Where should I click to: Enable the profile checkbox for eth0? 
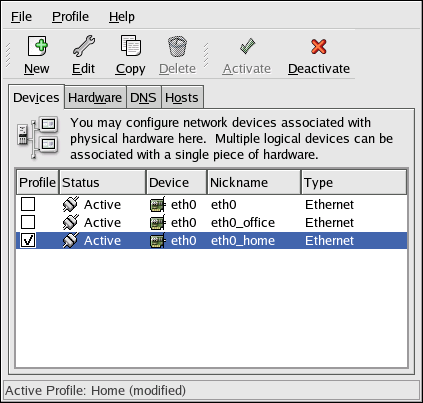tap(28, 204)
